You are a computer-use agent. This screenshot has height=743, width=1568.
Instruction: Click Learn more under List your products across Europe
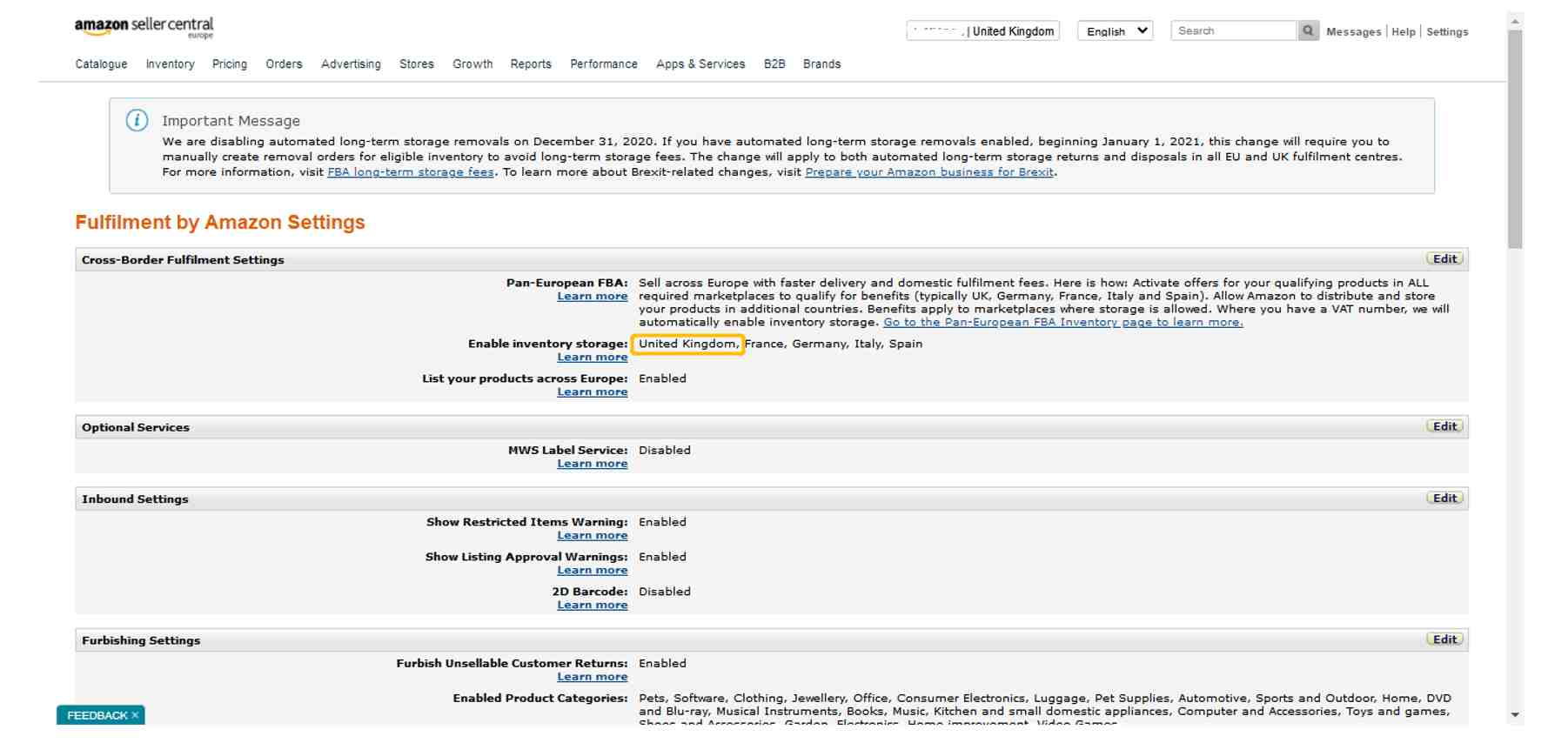pos(593,392)
